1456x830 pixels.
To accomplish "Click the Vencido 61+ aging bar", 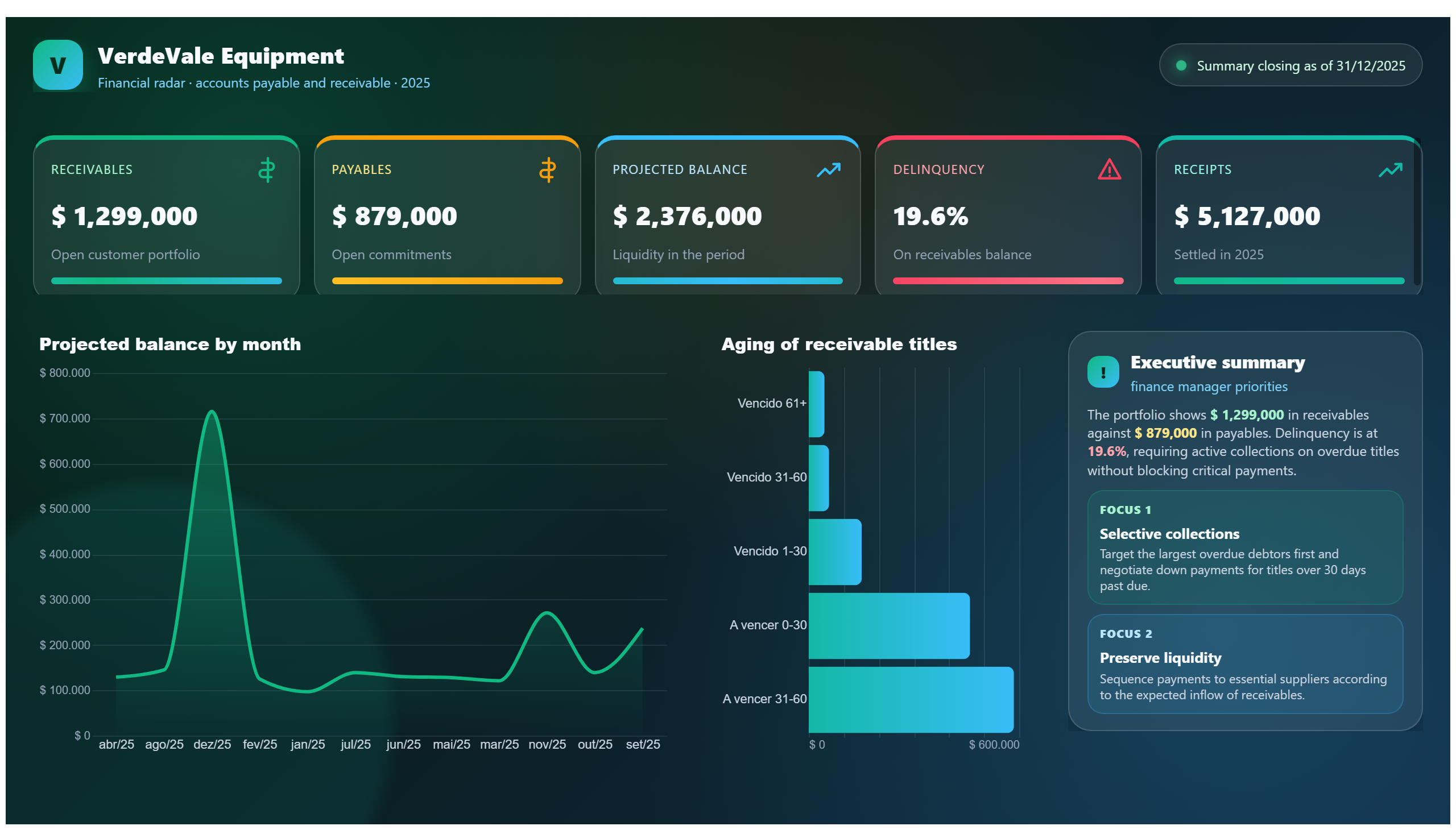I will pyautogui.click(x=816, y=404).
